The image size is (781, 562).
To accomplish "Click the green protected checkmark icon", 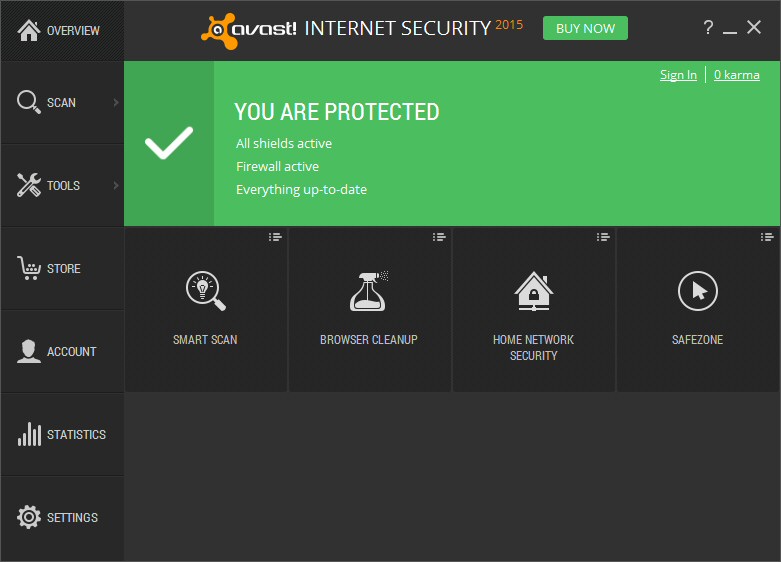I will pos(169,144).
